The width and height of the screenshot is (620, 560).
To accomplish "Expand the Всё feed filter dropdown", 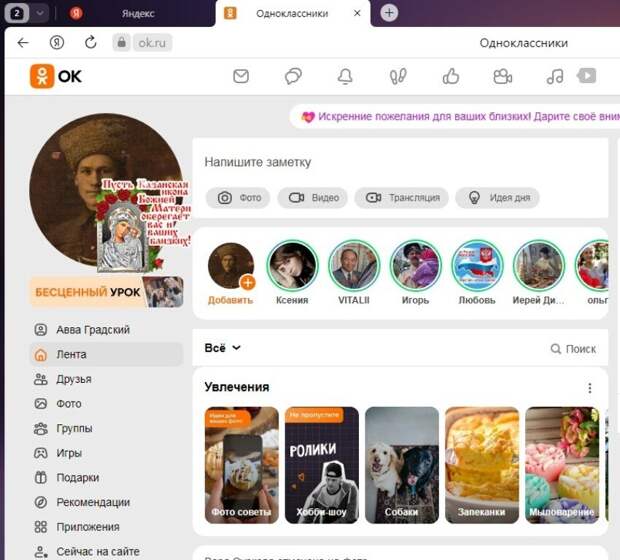I will pyautogui.click(x=223, y=348).
